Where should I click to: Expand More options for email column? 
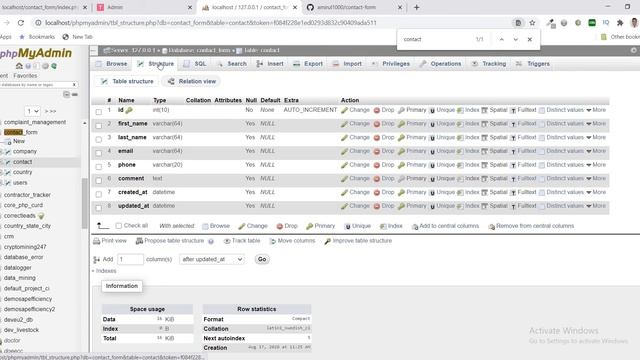tap(596, 151)
